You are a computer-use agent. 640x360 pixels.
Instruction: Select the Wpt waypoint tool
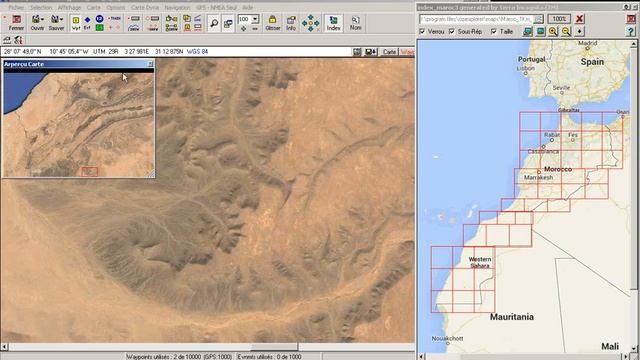(x=76, y=23)
